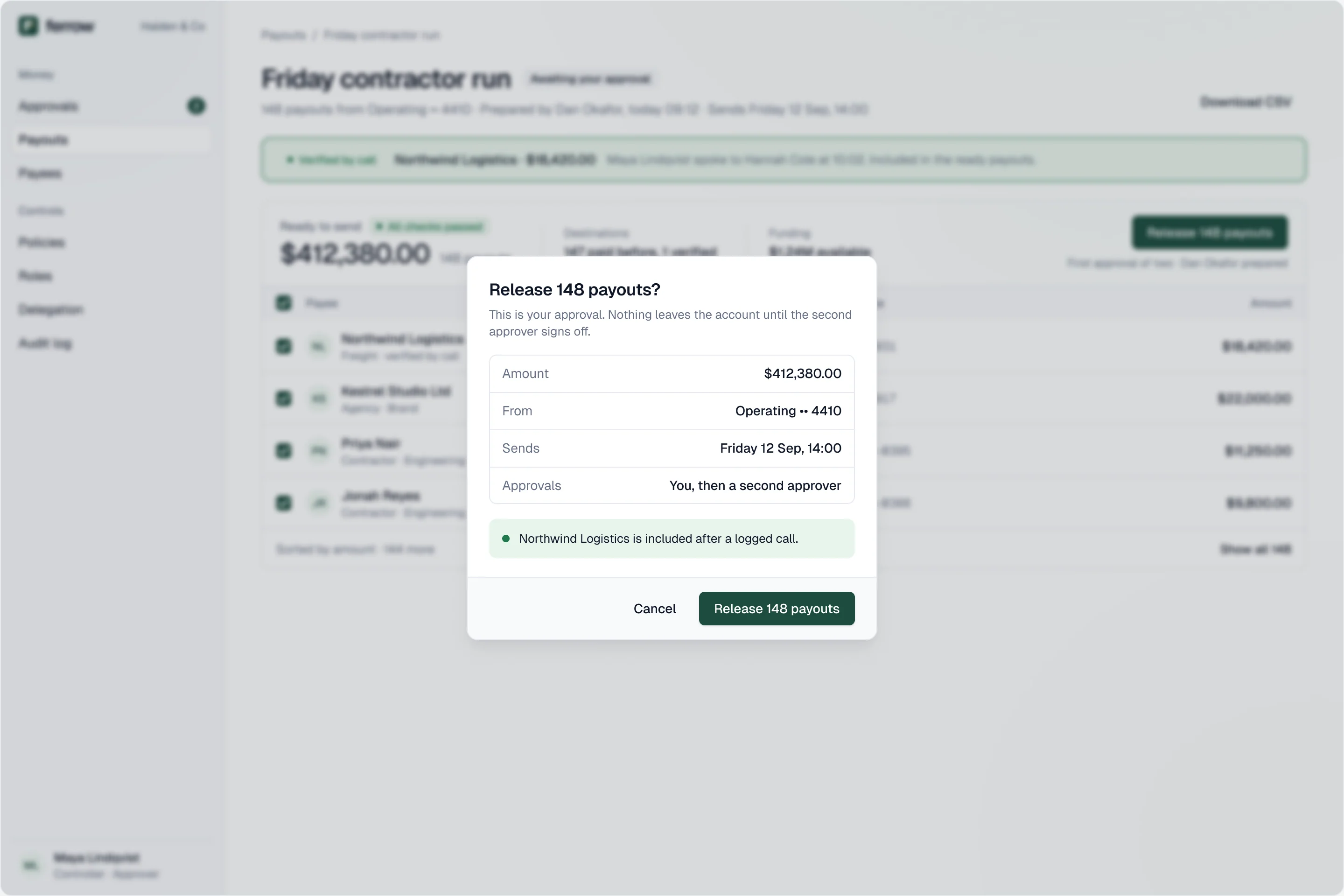
Task: Click the Sends Friday 12 Sep row
Action: coord(672,448)
